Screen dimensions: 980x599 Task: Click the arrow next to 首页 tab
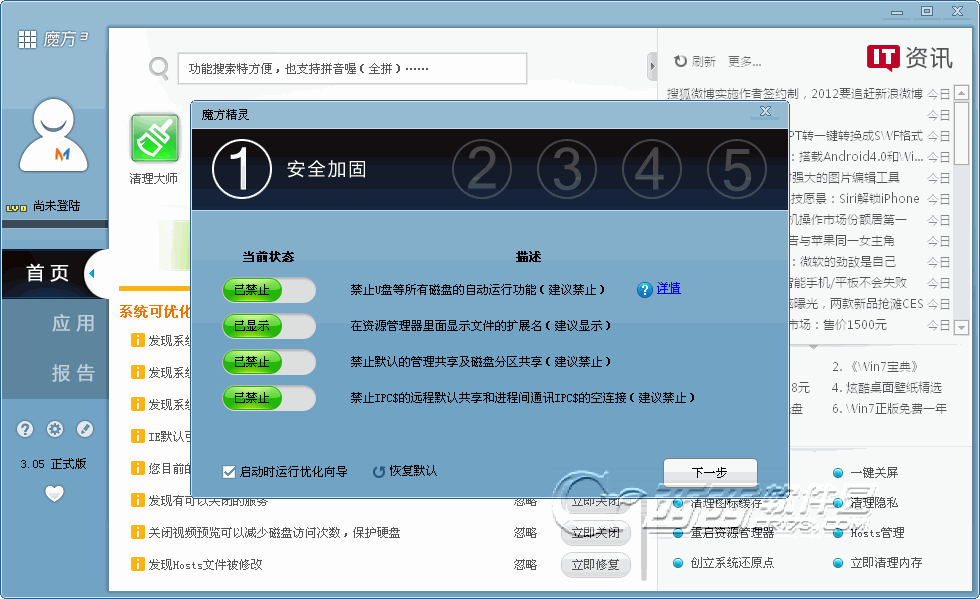[x=92, y=273]
